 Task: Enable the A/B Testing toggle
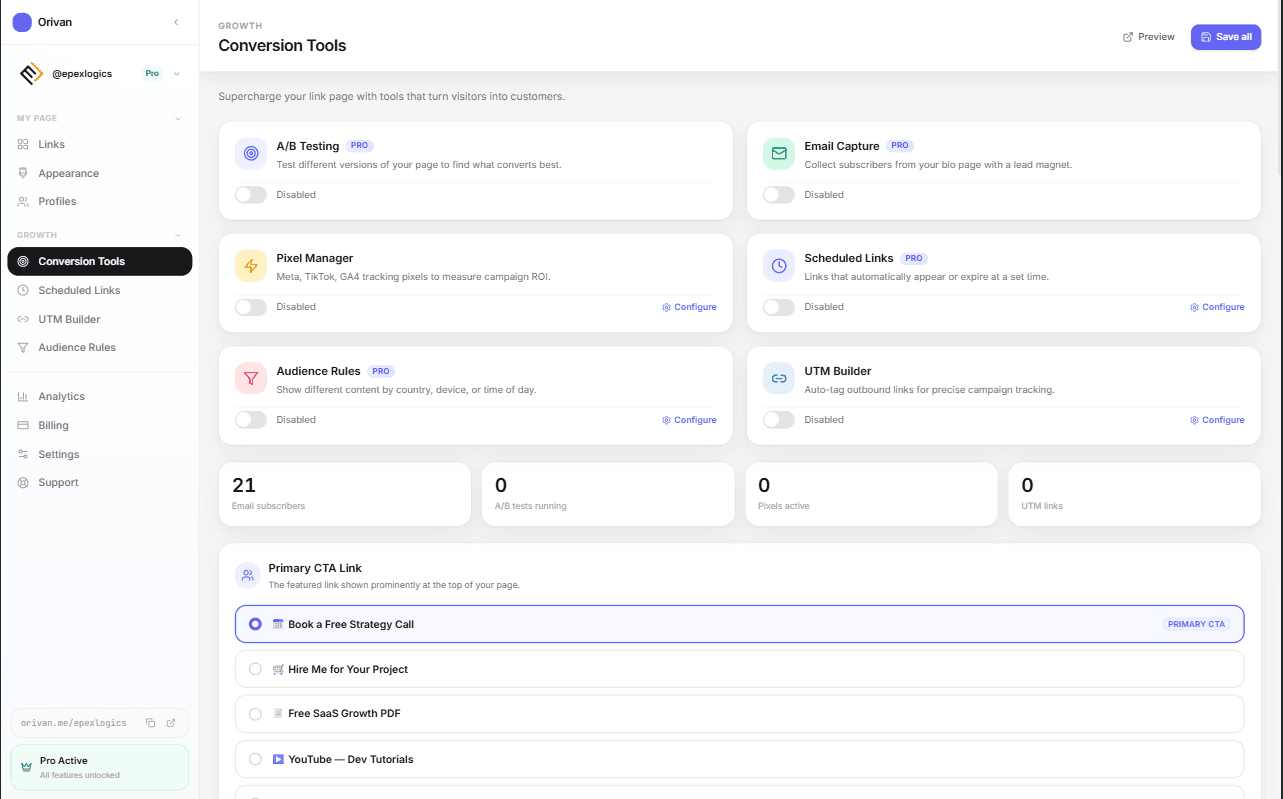pyautogui.click(x=251, y=195)
